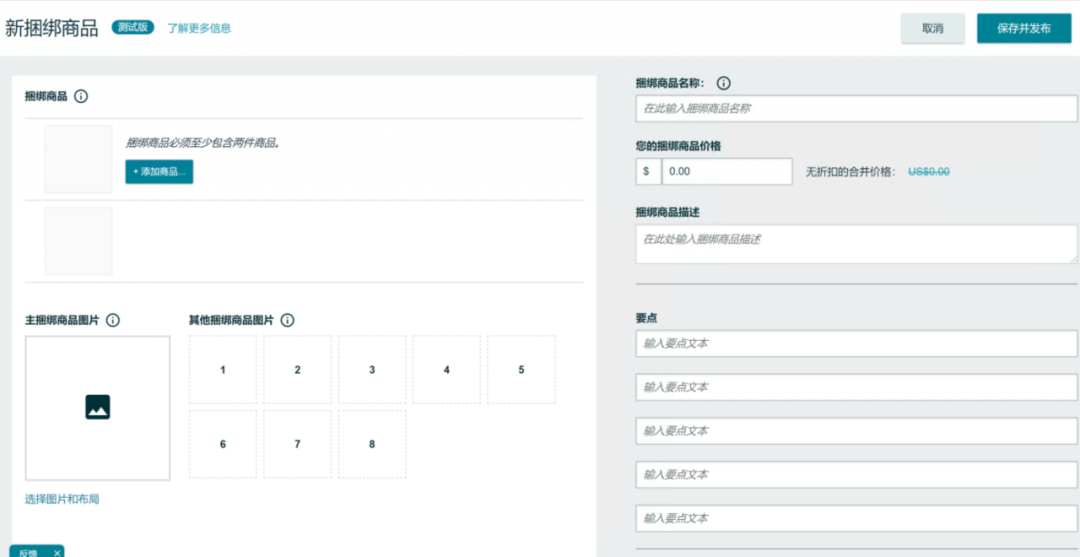Screen dimensions: 1080x557
Task: Click the 无折扣的合并价格 label
Action: tap(851, 172)
